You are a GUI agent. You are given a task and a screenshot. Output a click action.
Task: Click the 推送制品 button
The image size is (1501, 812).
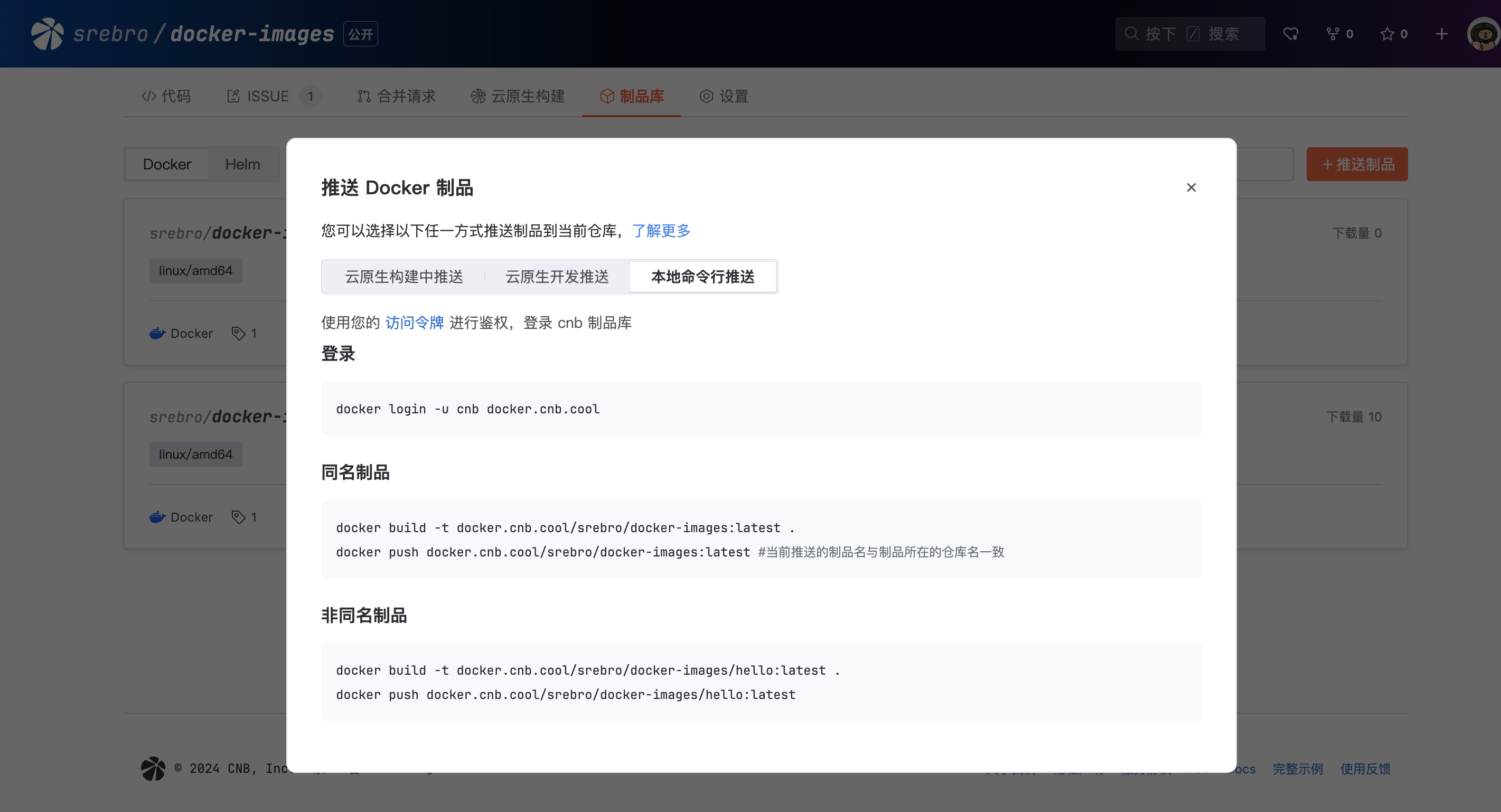pos(1356,164)
